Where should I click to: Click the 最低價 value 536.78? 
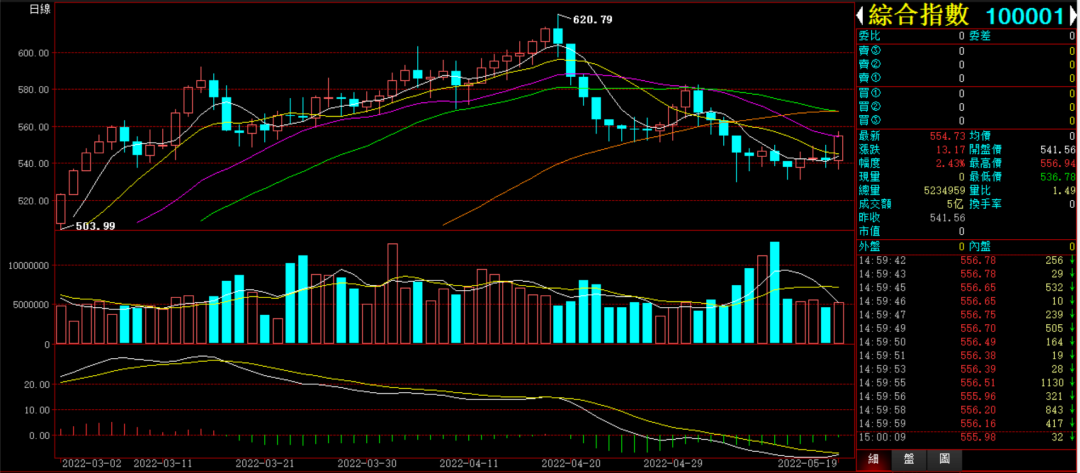click(x=1057, y=177)
